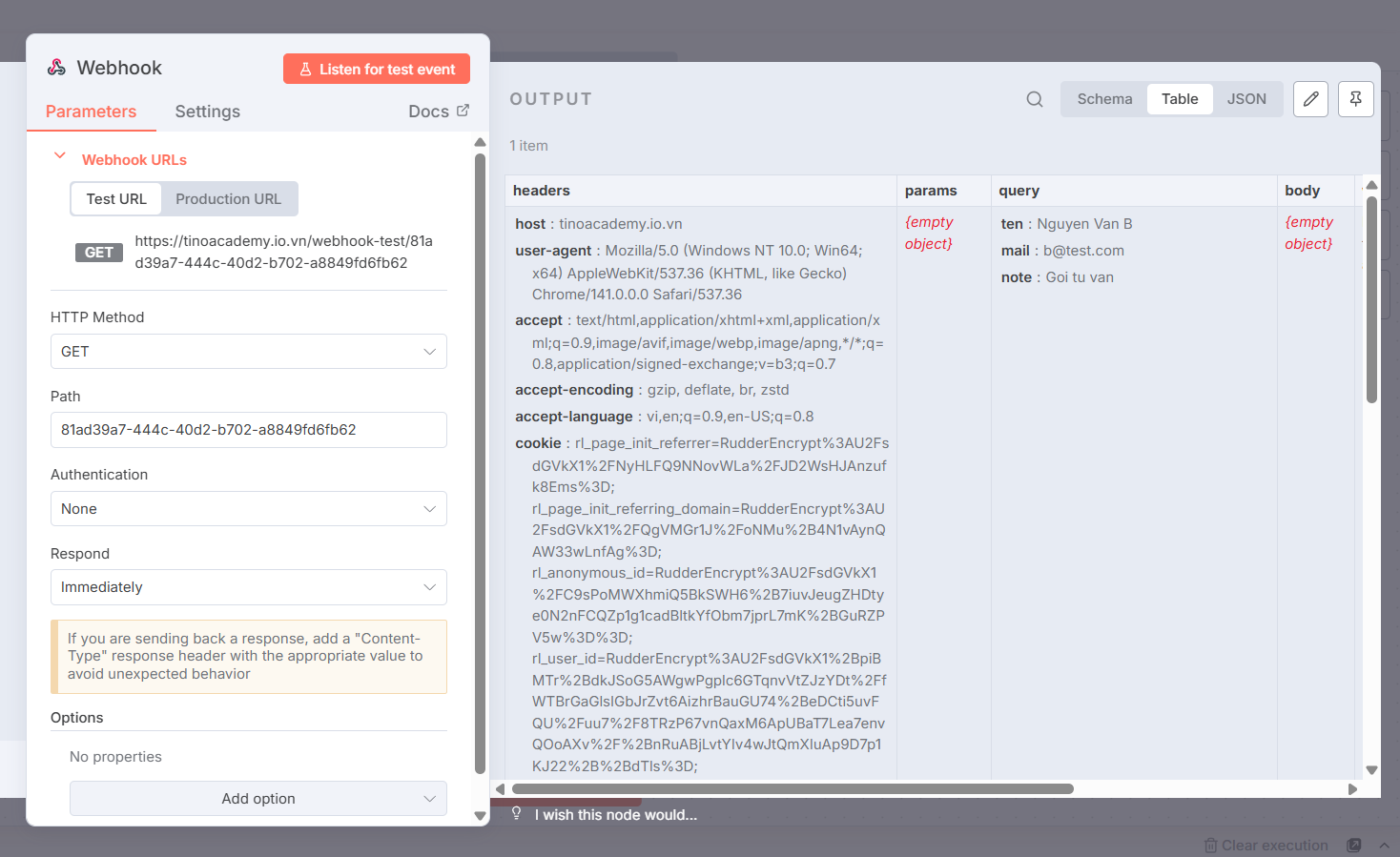Image resolution: width=1400 pixels, height=857 pixels.
Task: Switch output view to Schema
Action: coord(1104,99)
